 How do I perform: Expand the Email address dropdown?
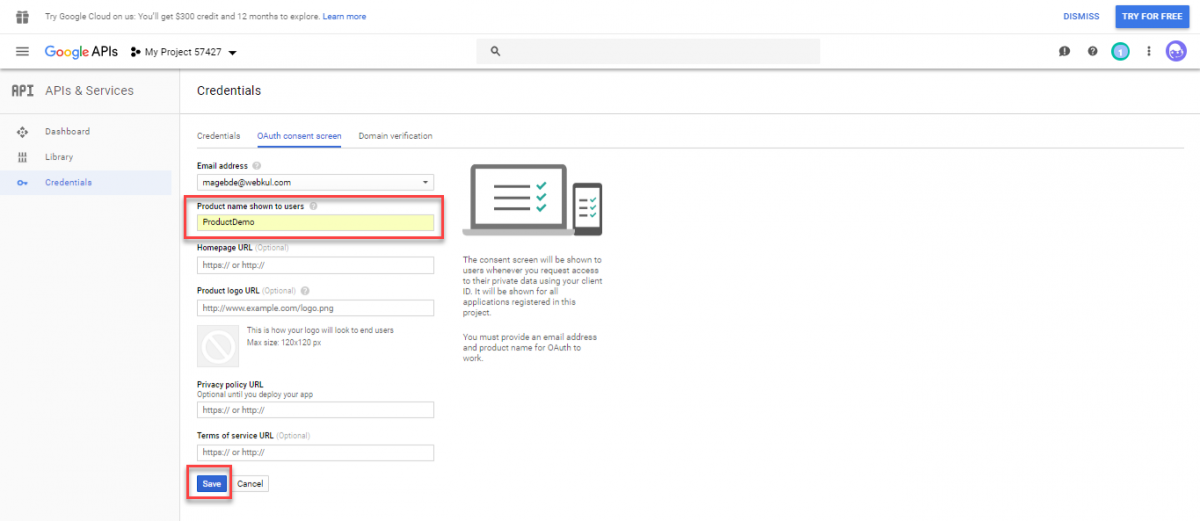315,182
